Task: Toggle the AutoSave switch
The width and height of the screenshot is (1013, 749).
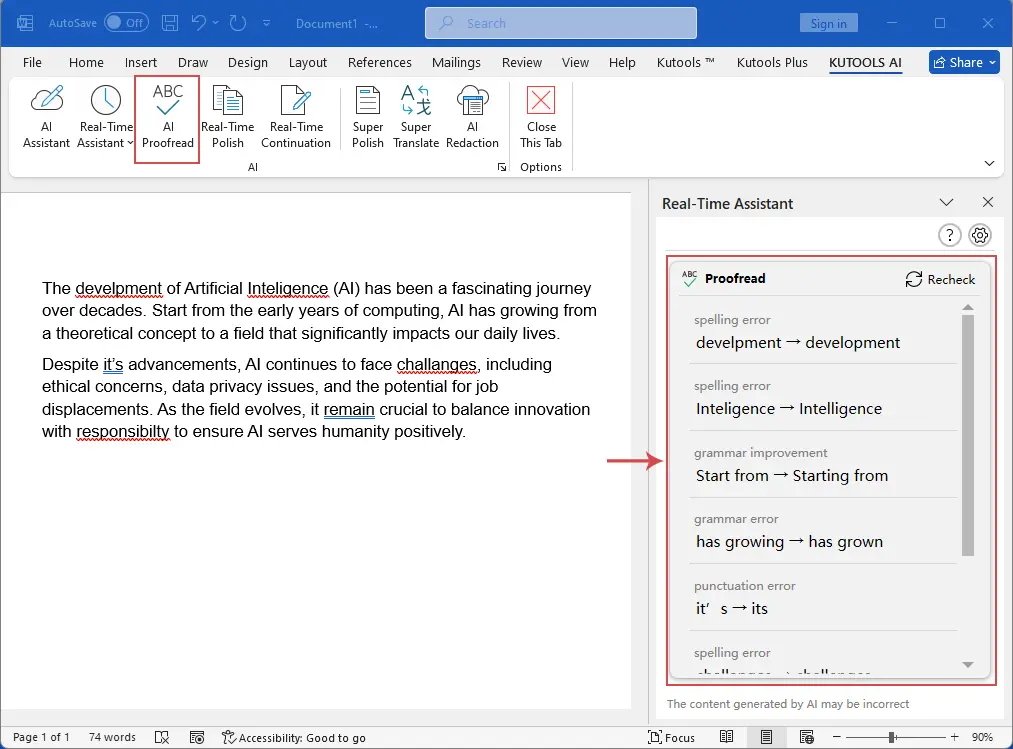Action: 126,22
